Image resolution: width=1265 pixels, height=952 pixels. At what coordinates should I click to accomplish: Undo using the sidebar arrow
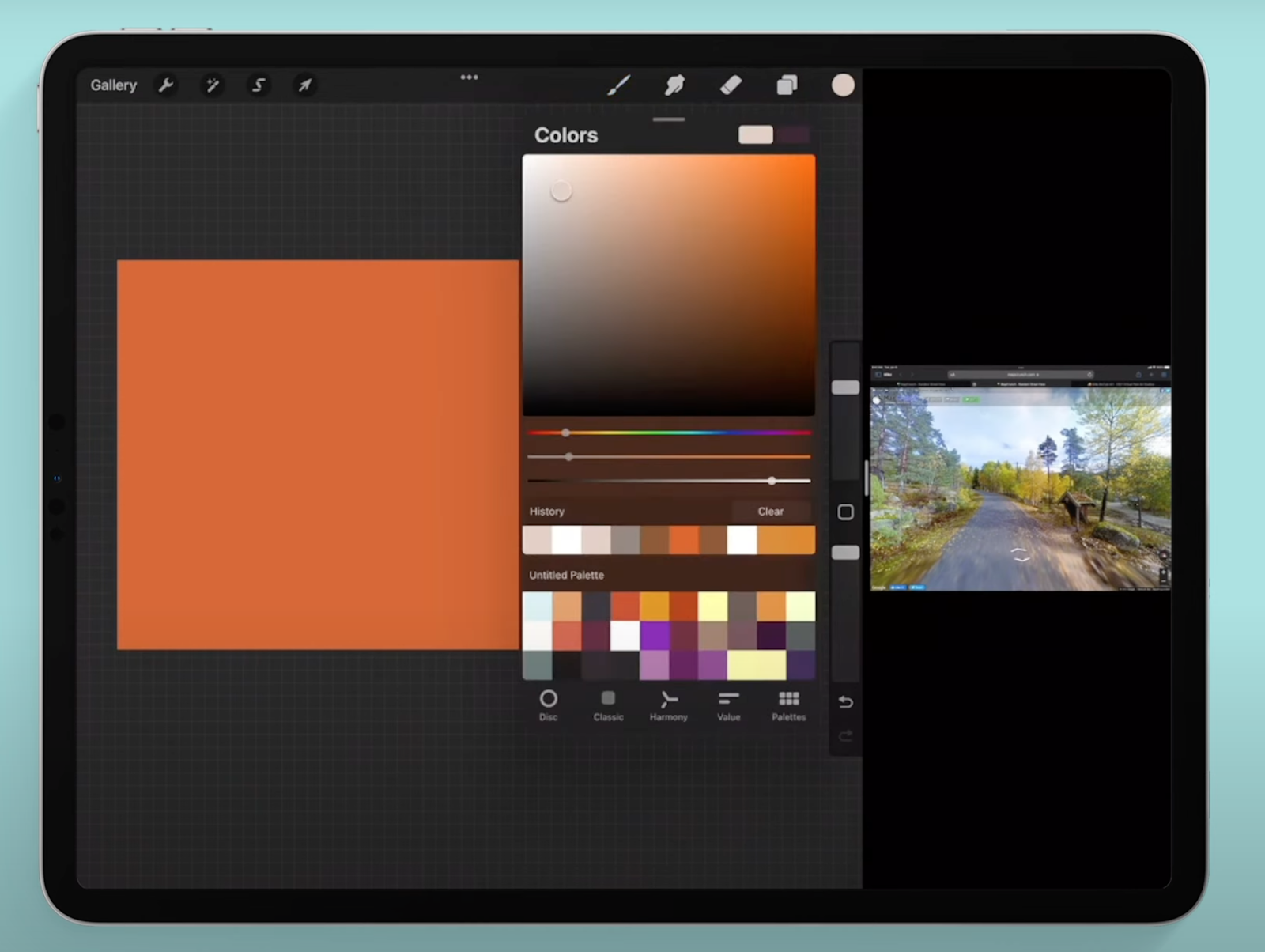coord(845,702)
